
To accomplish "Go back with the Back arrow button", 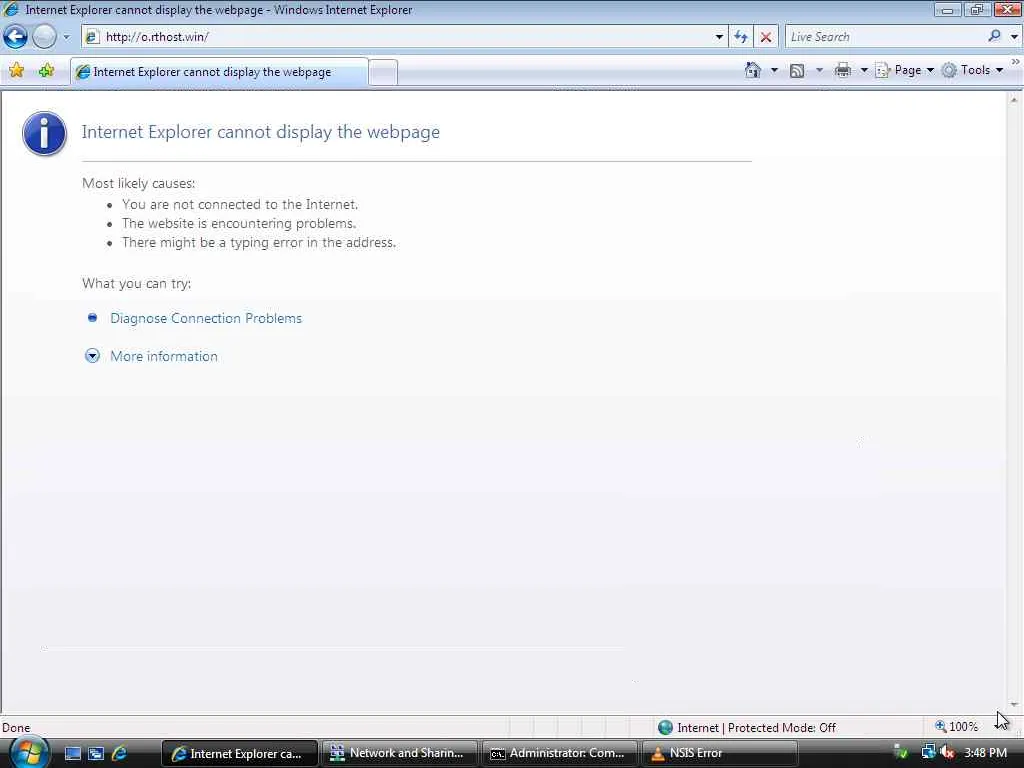I will (x=15, y=37).
